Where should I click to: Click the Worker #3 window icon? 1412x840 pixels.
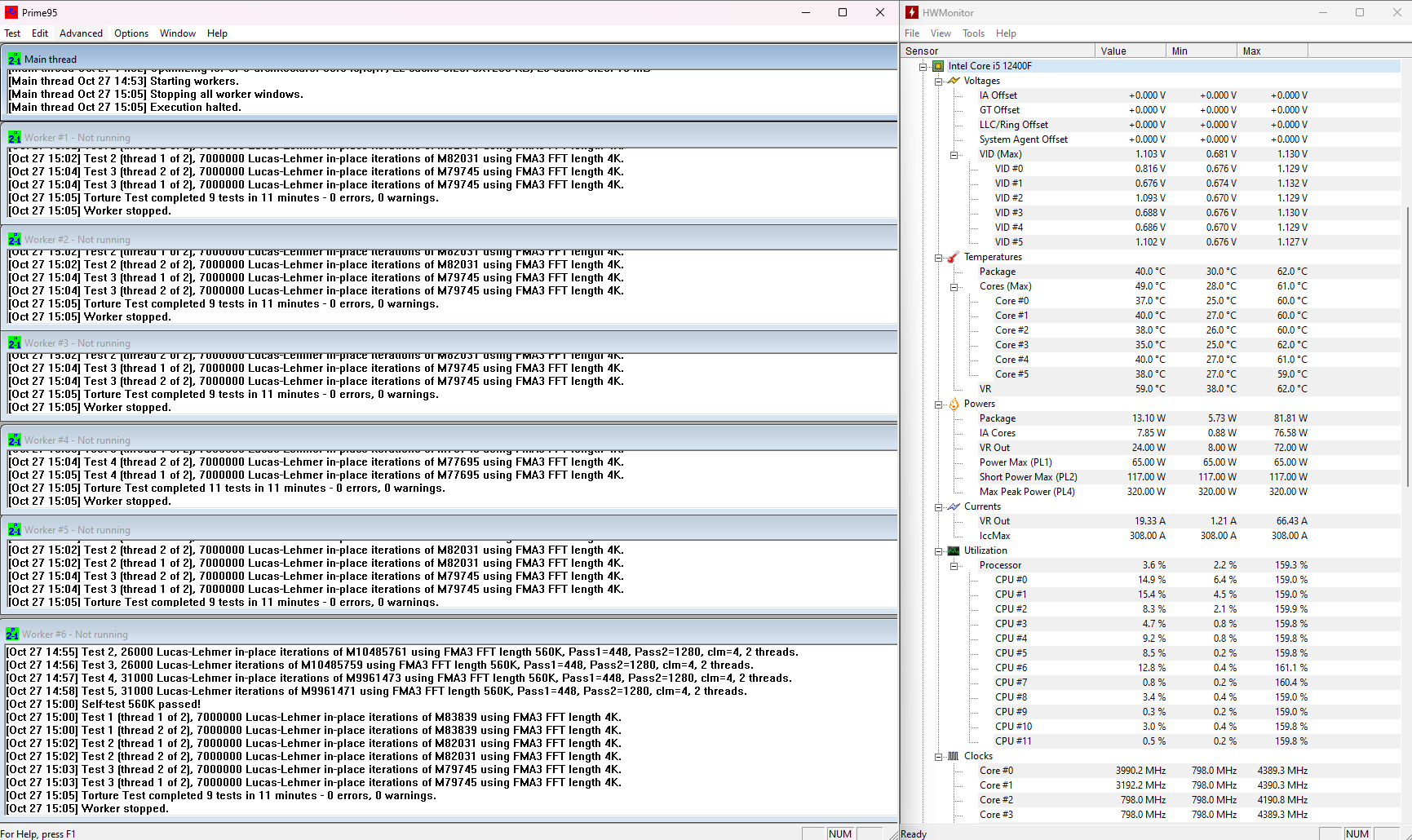point(15,343)
